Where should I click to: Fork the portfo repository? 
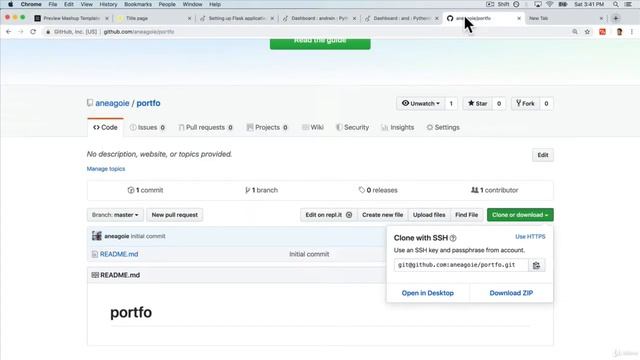tap(525, 104)
